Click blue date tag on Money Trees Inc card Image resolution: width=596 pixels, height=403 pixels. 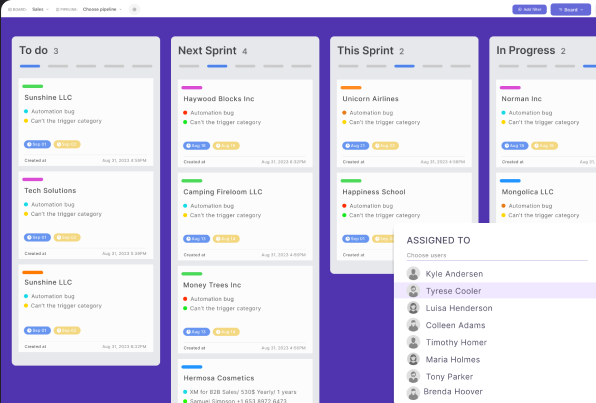coord(197,332)
